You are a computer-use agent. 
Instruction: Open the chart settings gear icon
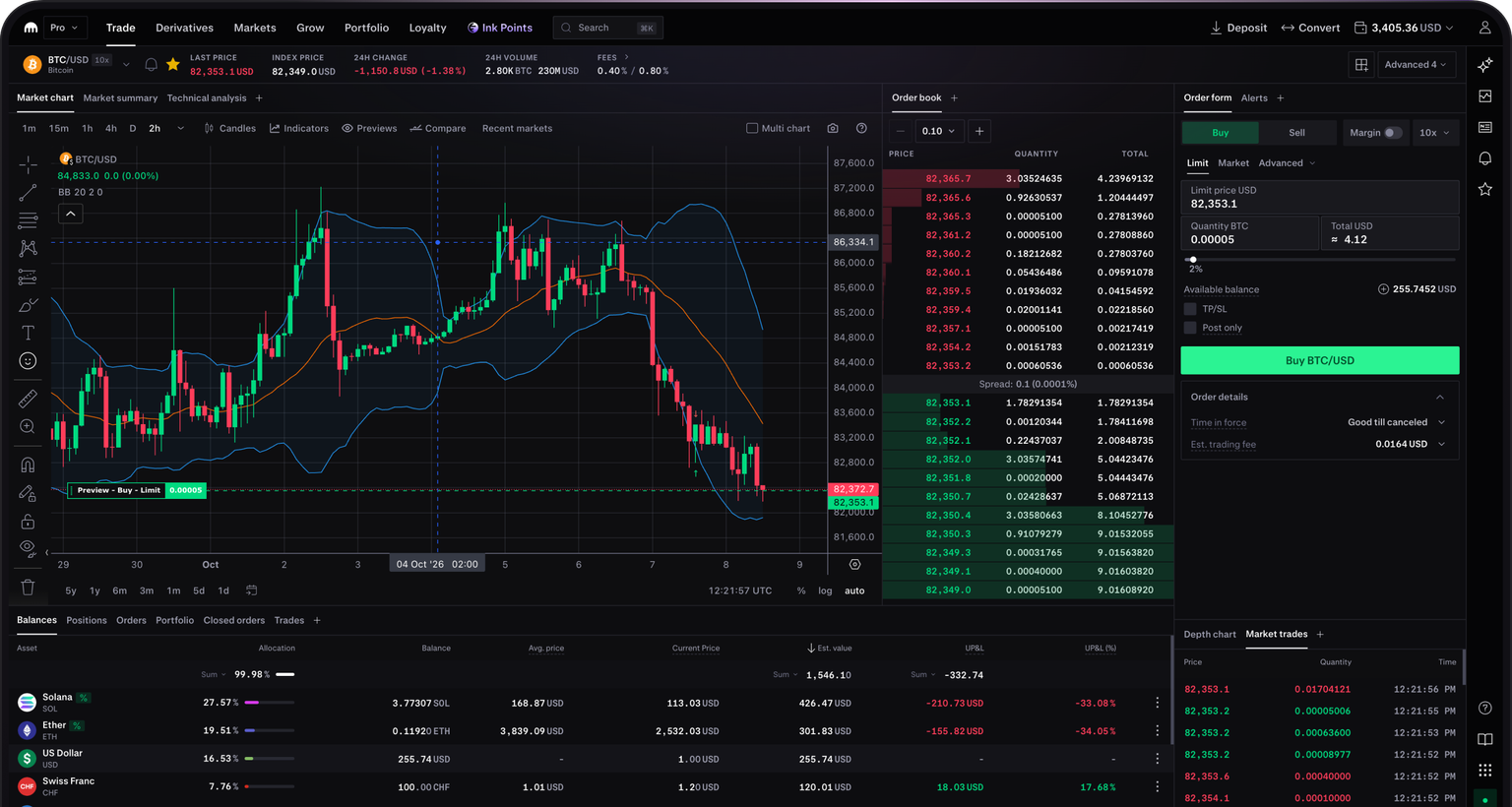coord(854,564)
